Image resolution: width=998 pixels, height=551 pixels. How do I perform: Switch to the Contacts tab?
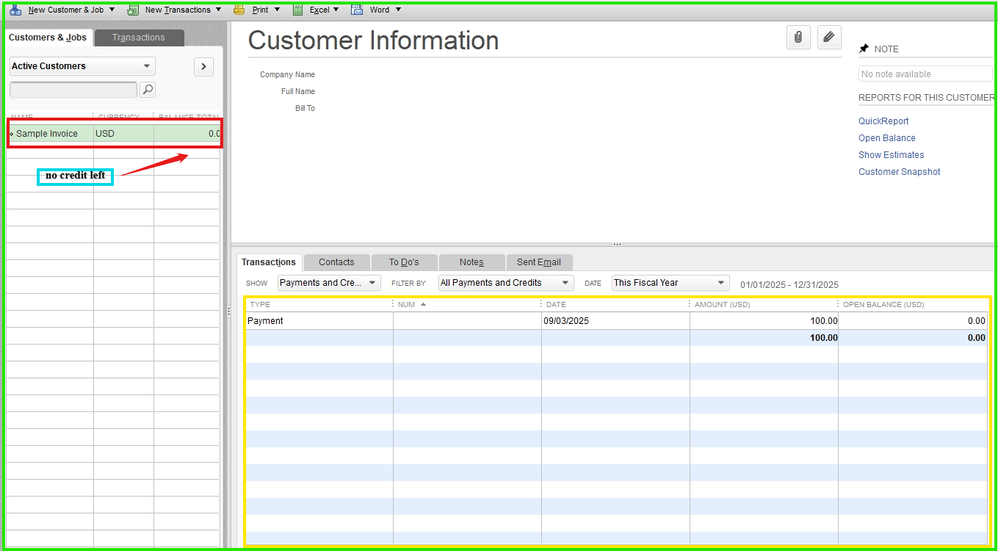[x=336, y=262]
